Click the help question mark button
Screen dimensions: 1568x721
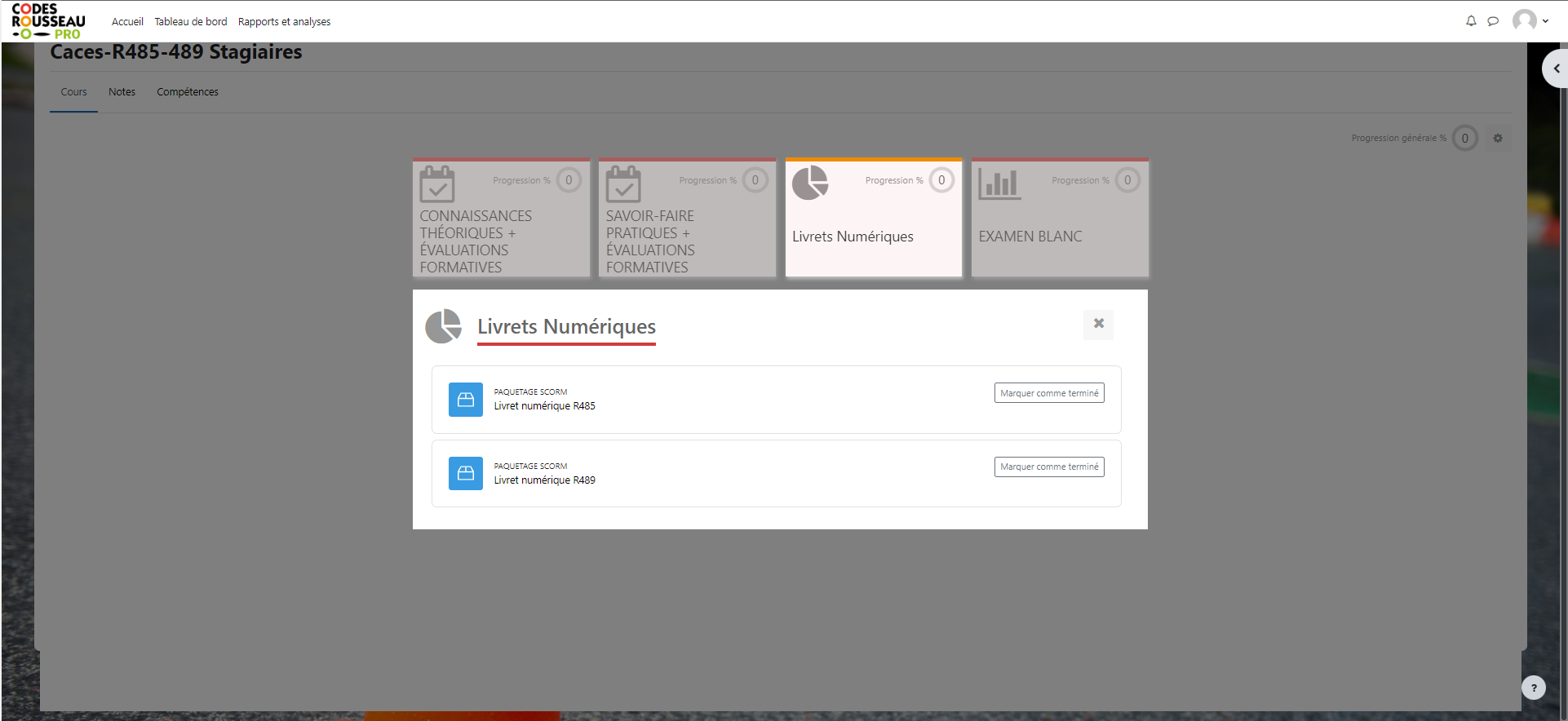(x=1534, y=688)
